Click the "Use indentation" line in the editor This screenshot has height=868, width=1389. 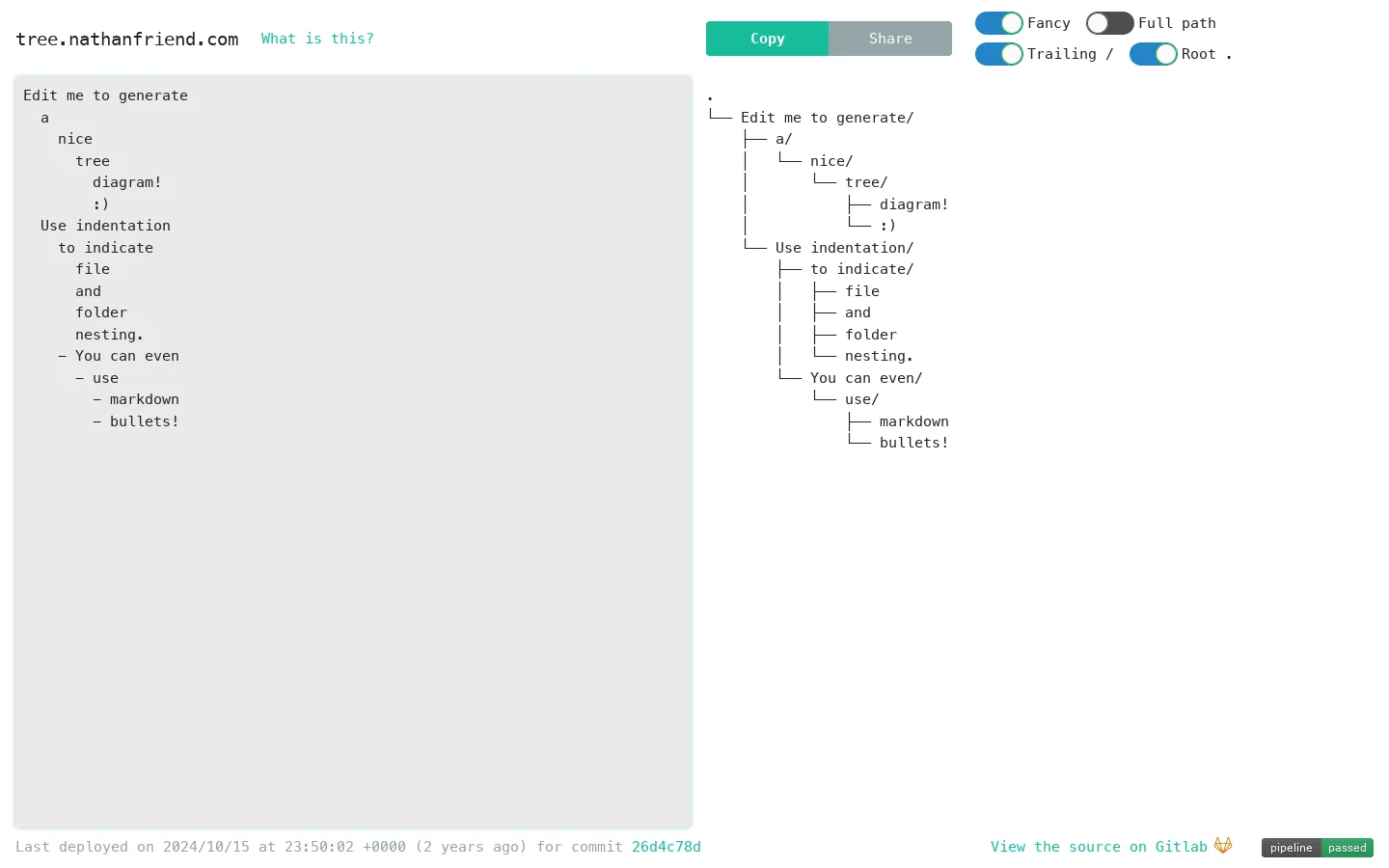tap(105, 226)
